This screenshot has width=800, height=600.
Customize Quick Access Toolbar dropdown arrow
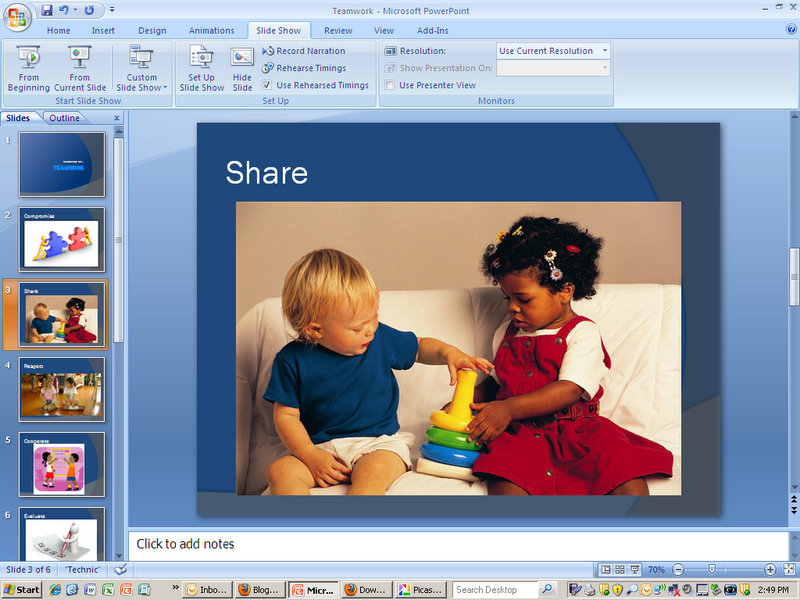coord(112,10)
